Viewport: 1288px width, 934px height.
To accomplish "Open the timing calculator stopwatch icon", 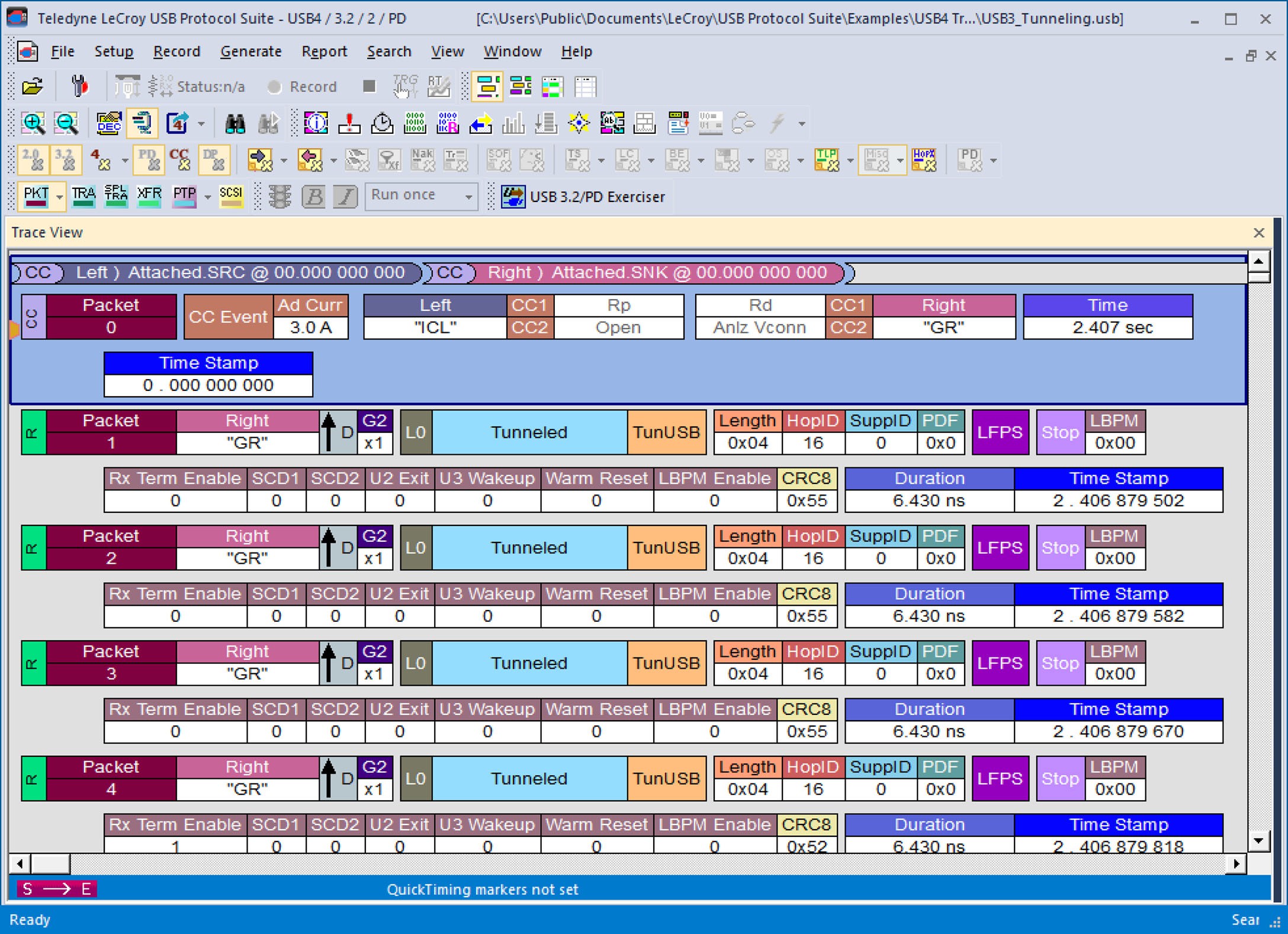I will click(382, 123).
